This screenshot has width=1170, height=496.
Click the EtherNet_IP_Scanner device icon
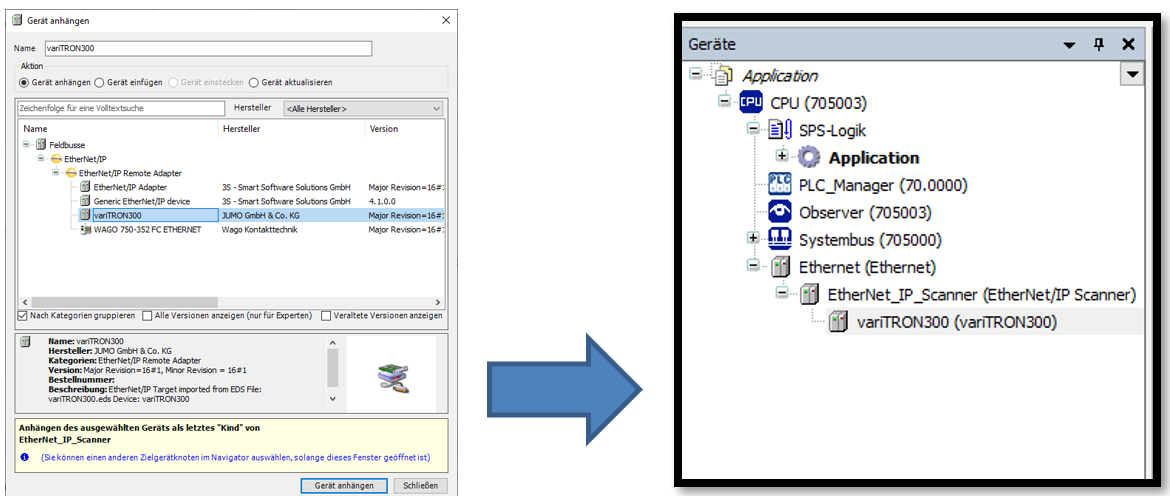(x=808, y=294)
